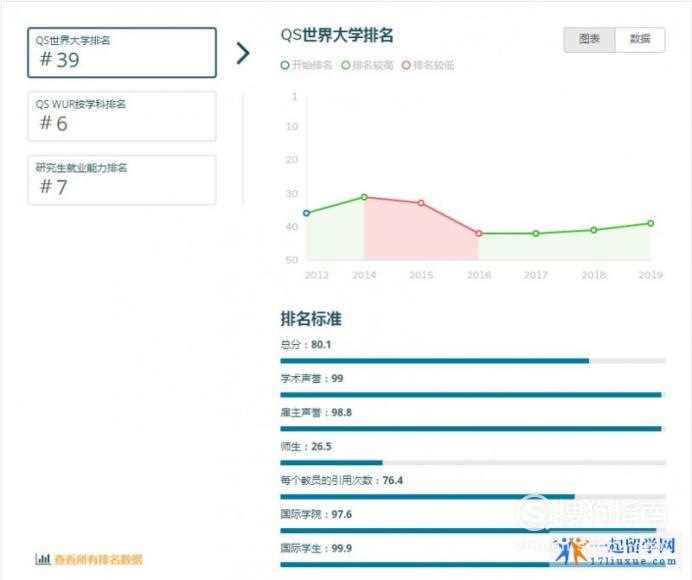Open the 查看所有排名数据 link
This screenshot has height=580, width=692.
point(98,560)
